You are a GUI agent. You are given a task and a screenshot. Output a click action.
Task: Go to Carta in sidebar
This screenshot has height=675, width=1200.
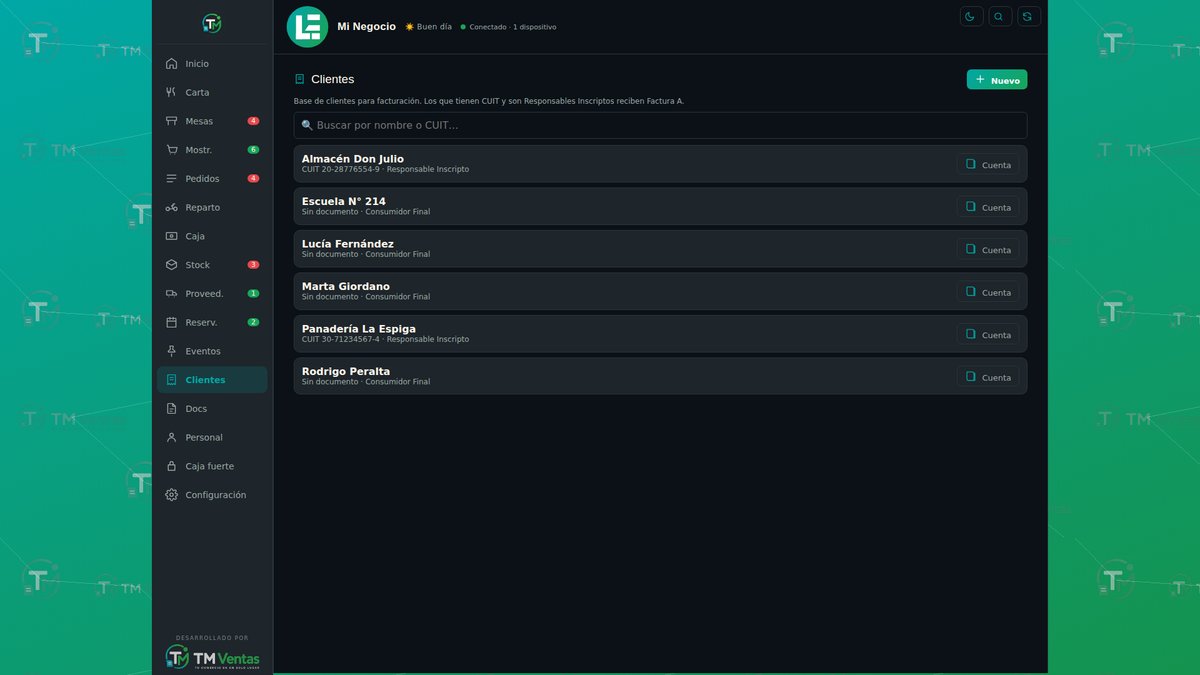pyautogui.click(x=212, y=93)
